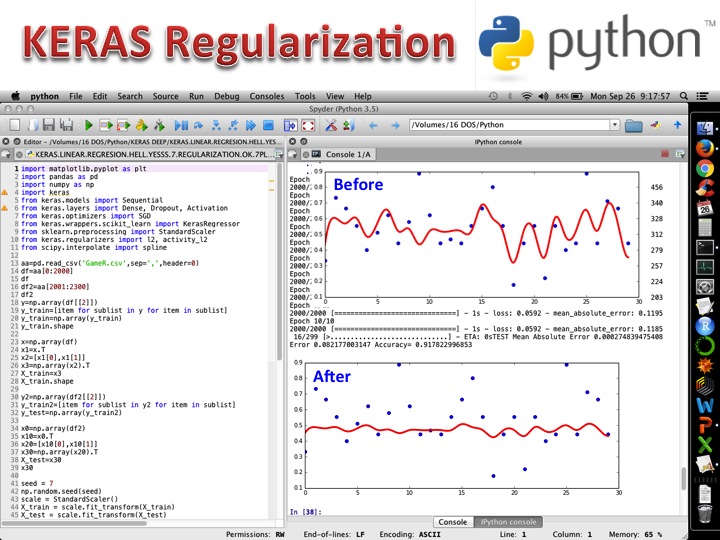
Task: Open Google Chrome from the Dock
Action: [x=704, y=169]
